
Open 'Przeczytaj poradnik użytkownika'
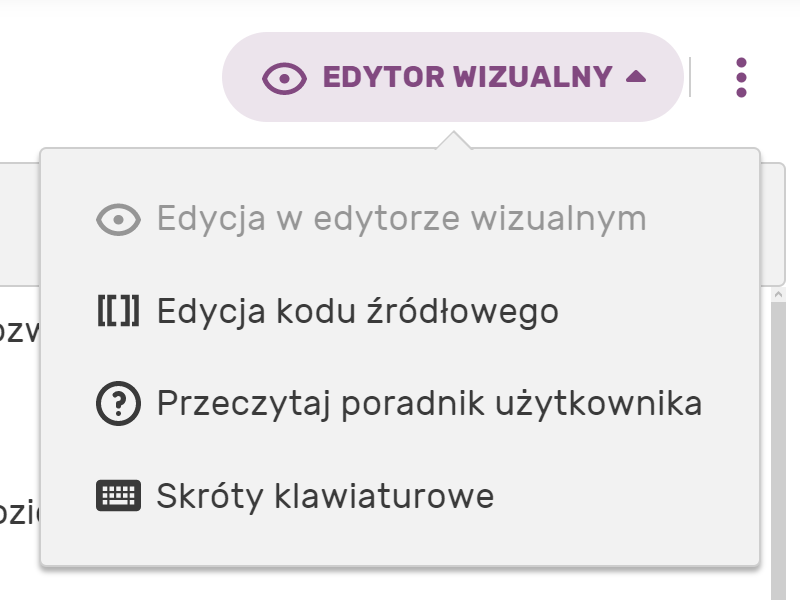(429, 404)
